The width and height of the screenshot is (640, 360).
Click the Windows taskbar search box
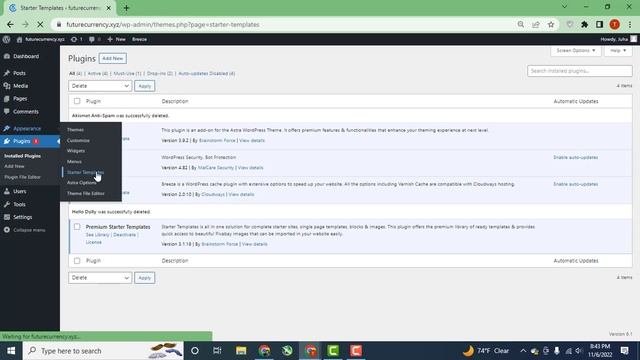[103, 351]
